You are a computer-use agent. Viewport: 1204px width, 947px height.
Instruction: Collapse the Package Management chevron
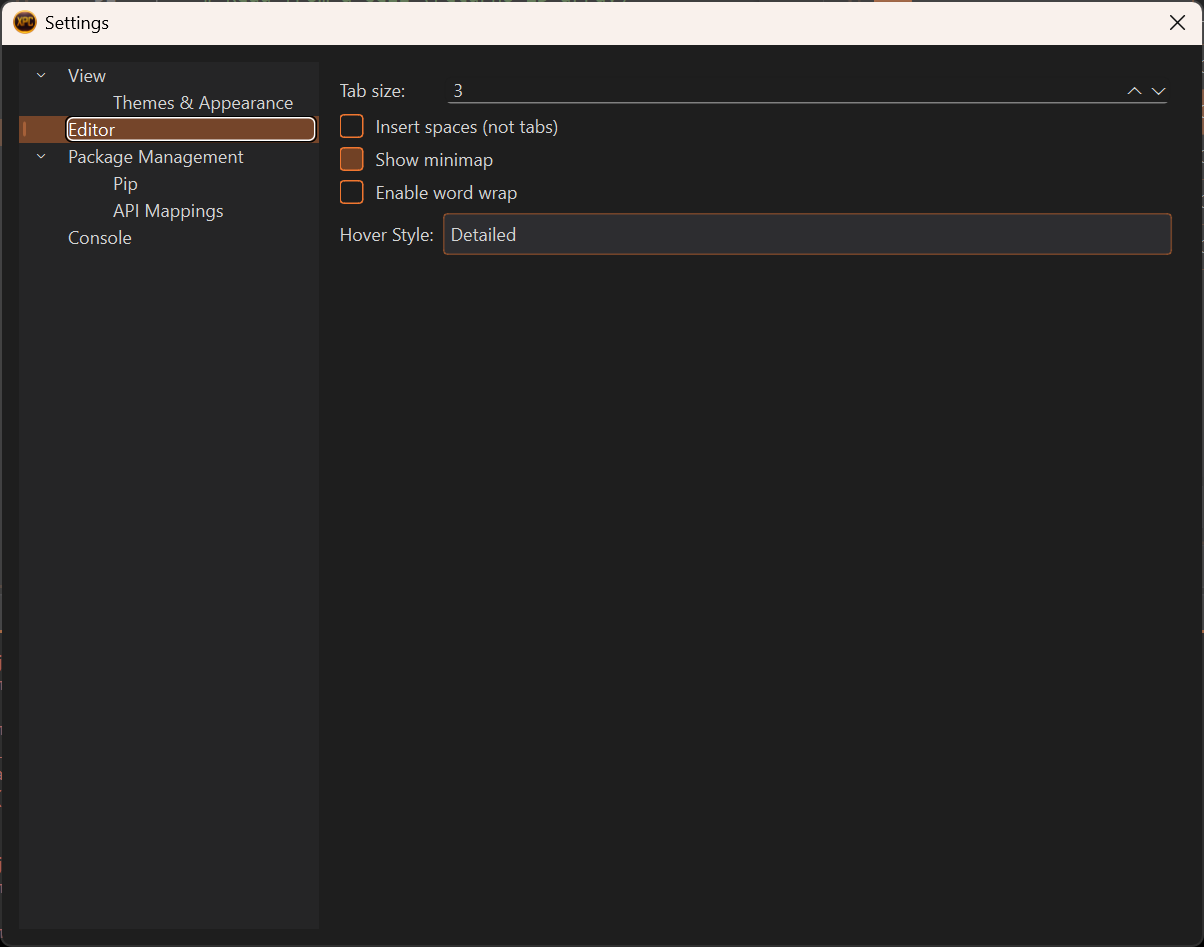point(41,157)
